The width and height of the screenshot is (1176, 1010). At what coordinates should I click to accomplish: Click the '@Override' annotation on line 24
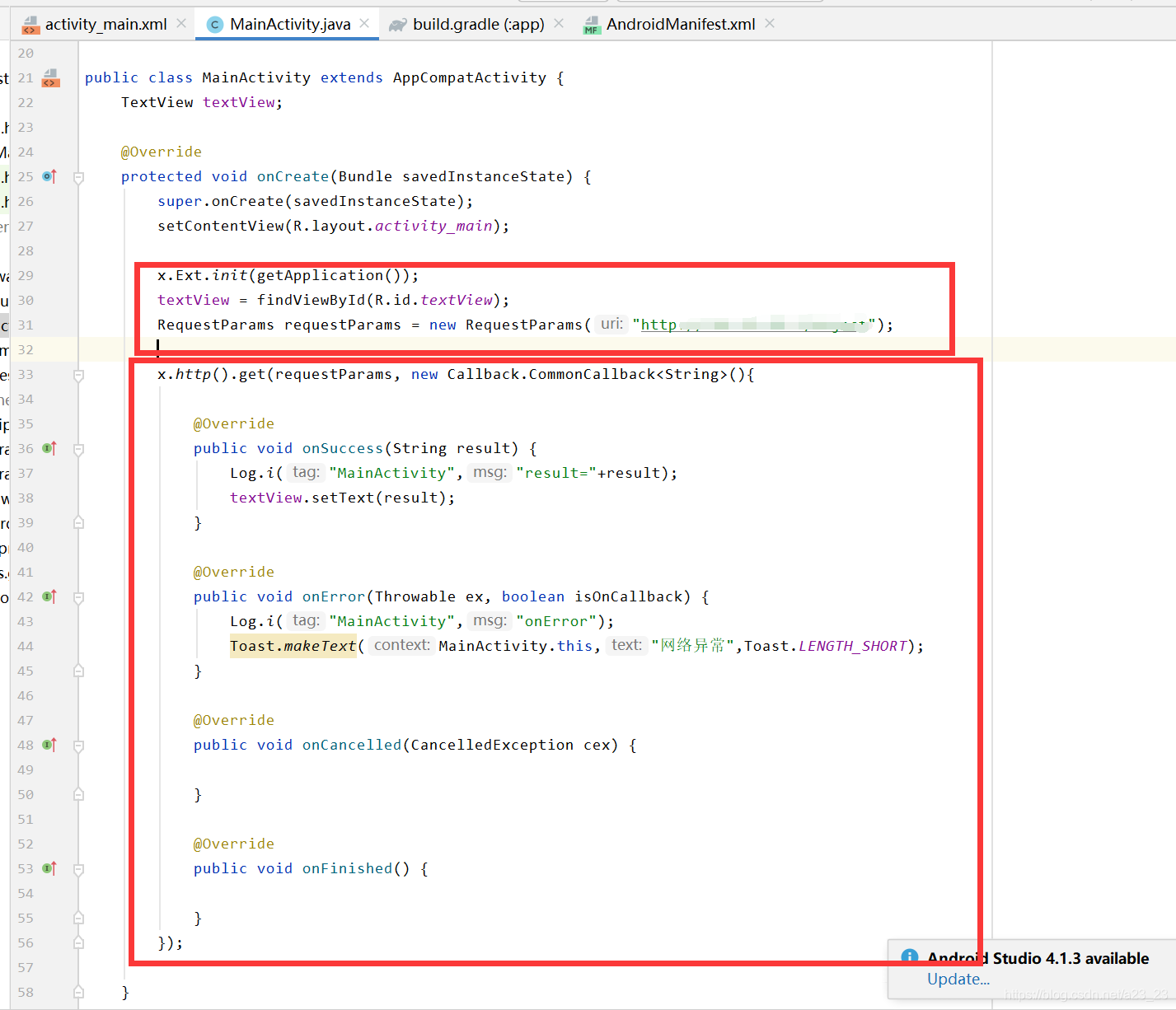[162, 152]
